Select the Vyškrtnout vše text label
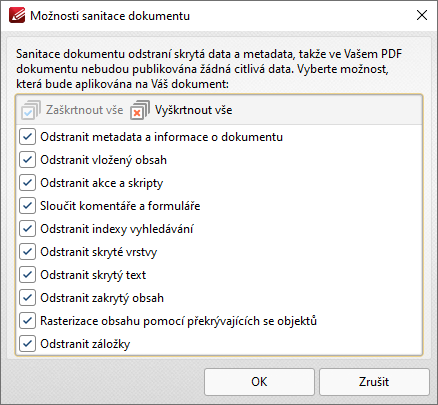The width and height of the screenshot is (438, 405). (193, 110)
